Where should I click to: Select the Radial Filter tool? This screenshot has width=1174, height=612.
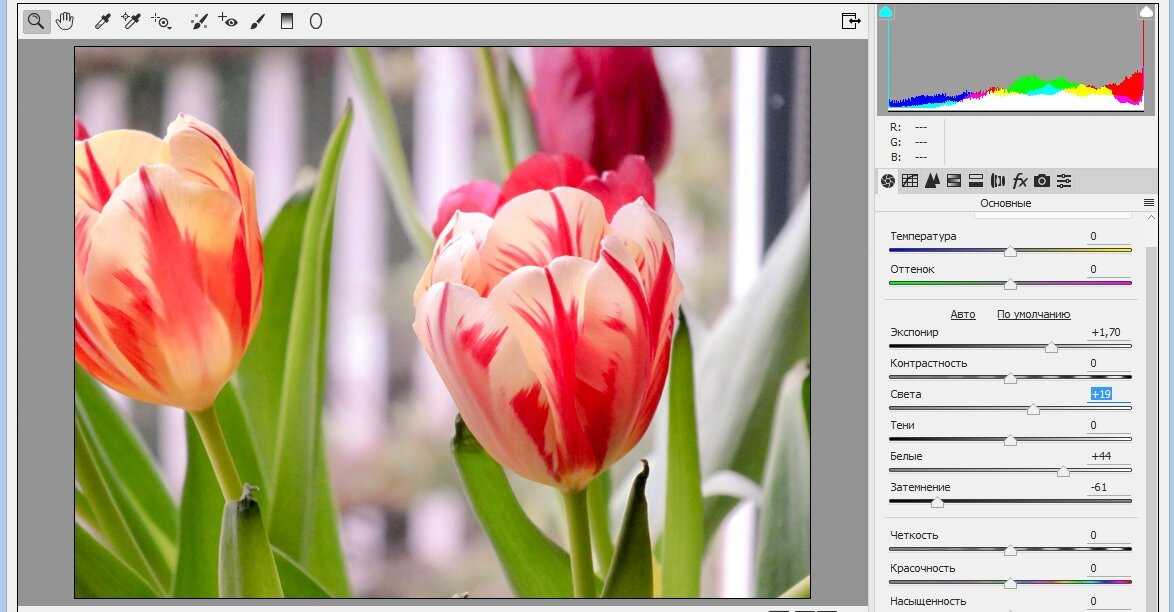(x=316, y=21)
